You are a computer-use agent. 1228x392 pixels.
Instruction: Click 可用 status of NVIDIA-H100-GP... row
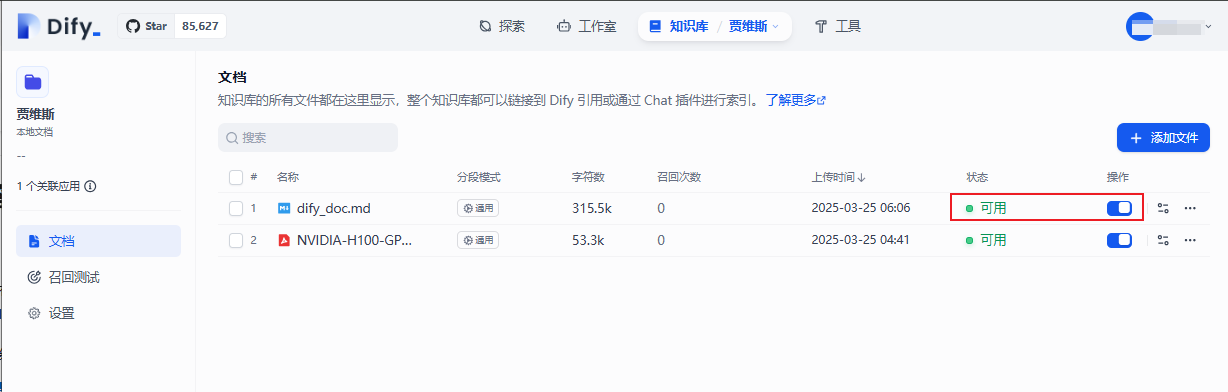click(x=986, y=240)
